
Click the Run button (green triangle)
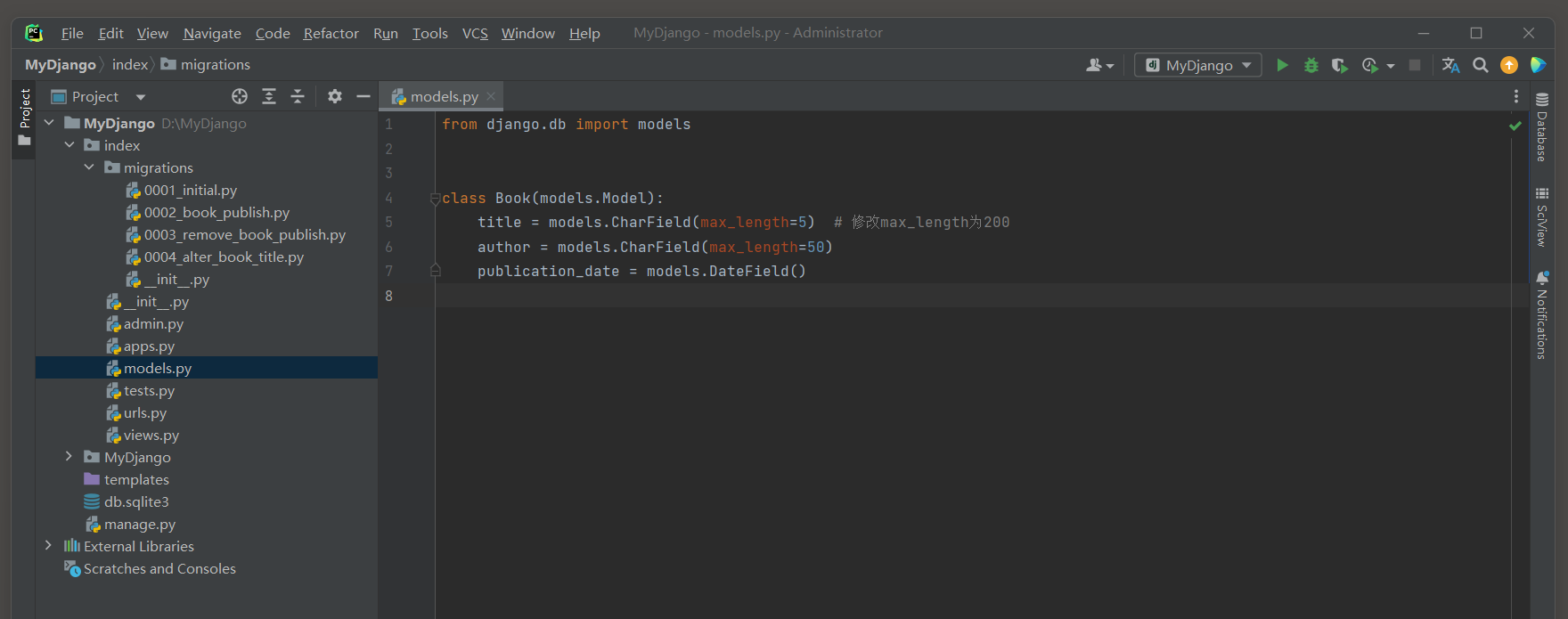click(x=1282, y=65)
